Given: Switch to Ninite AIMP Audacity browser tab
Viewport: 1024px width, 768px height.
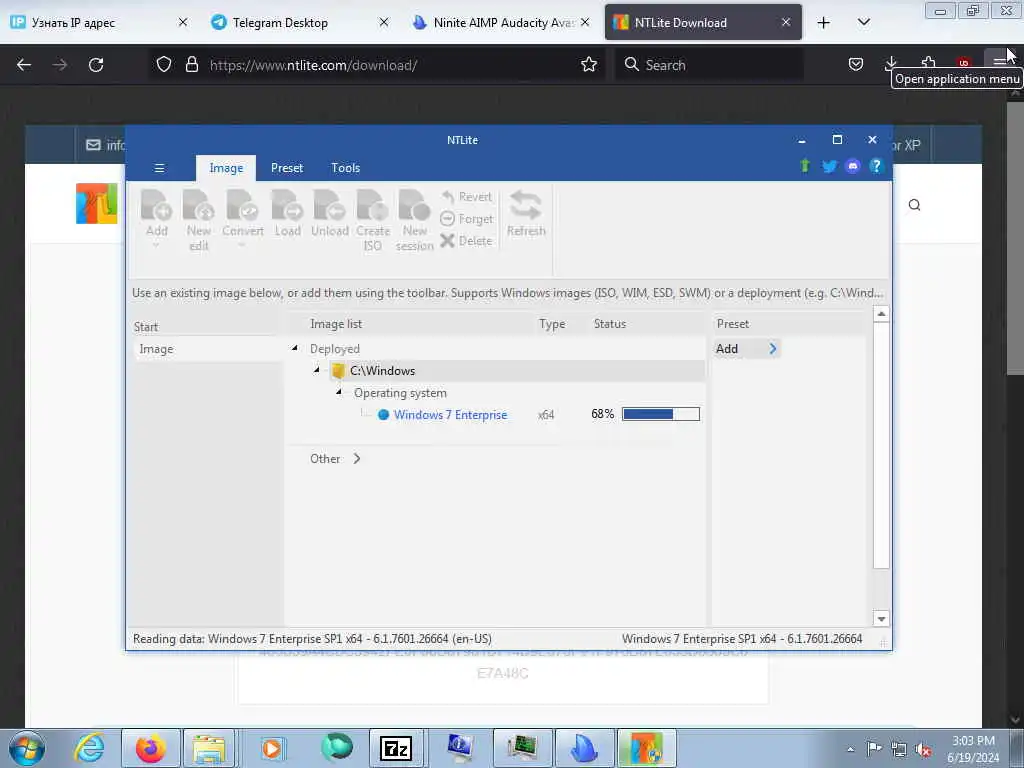Looking at the screenshot, I should click(x=501, y=22).
